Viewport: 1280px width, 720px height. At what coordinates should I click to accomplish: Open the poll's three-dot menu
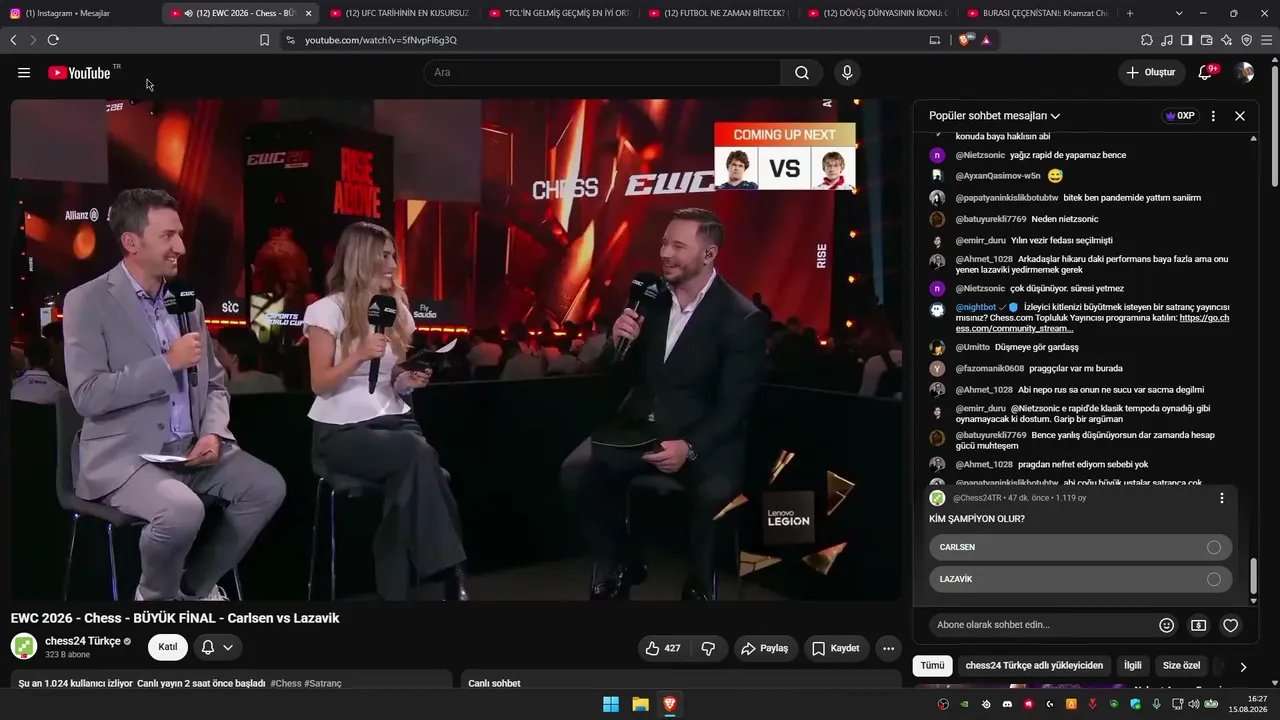[1221, 498]
